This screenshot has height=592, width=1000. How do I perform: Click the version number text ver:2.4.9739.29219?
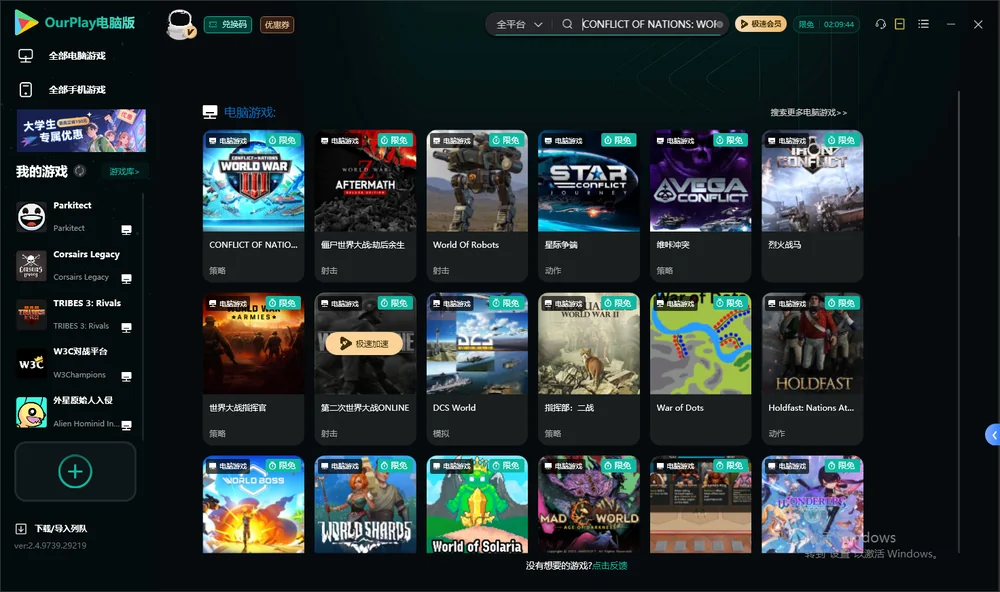click(50, 545)
